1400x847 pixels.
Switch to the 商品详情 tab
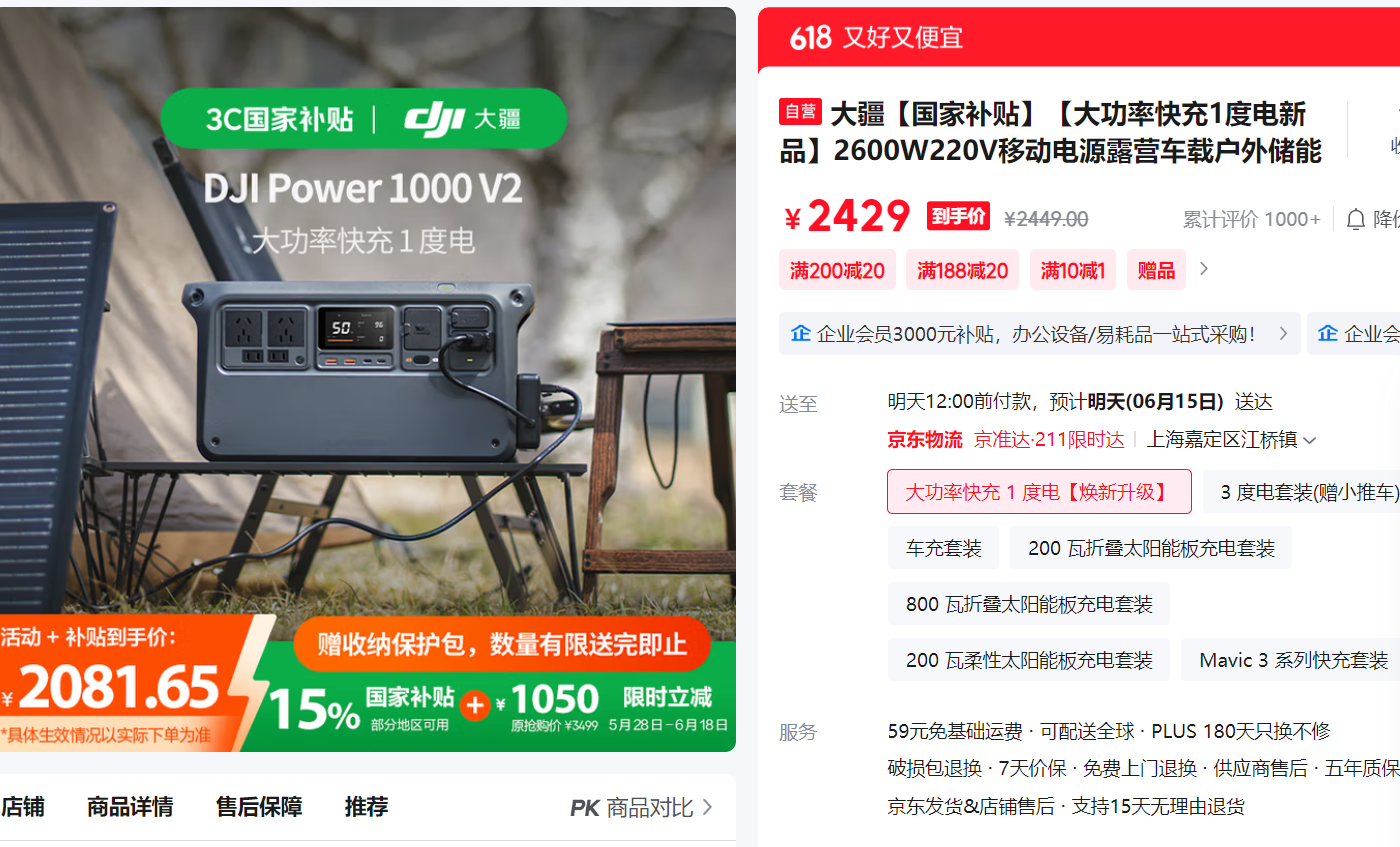tap(130, 807)
